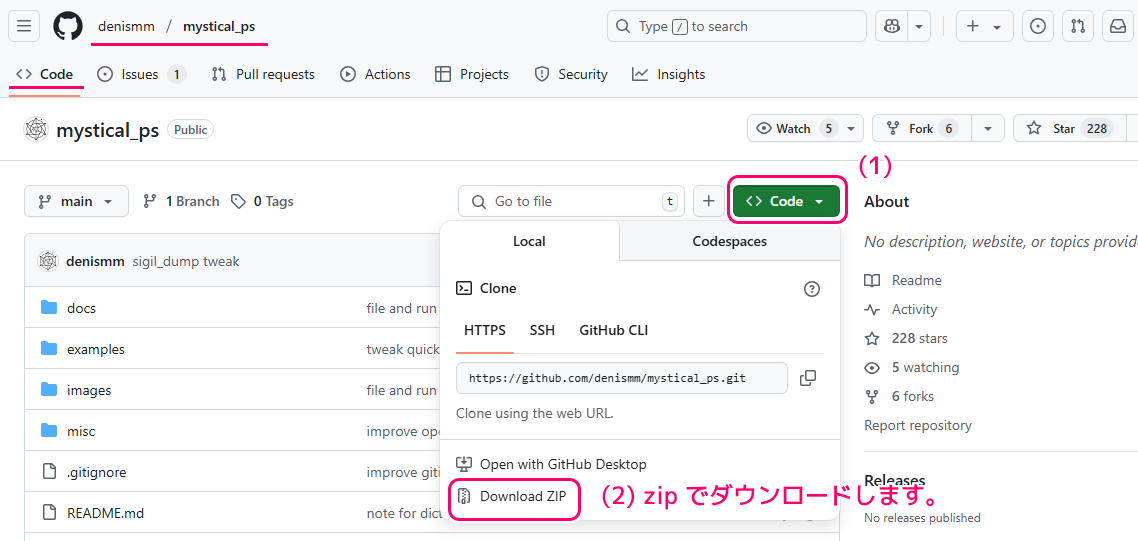Open the 0 Tags link
This screenshot has height=541, width=1138.
point(262,201)
